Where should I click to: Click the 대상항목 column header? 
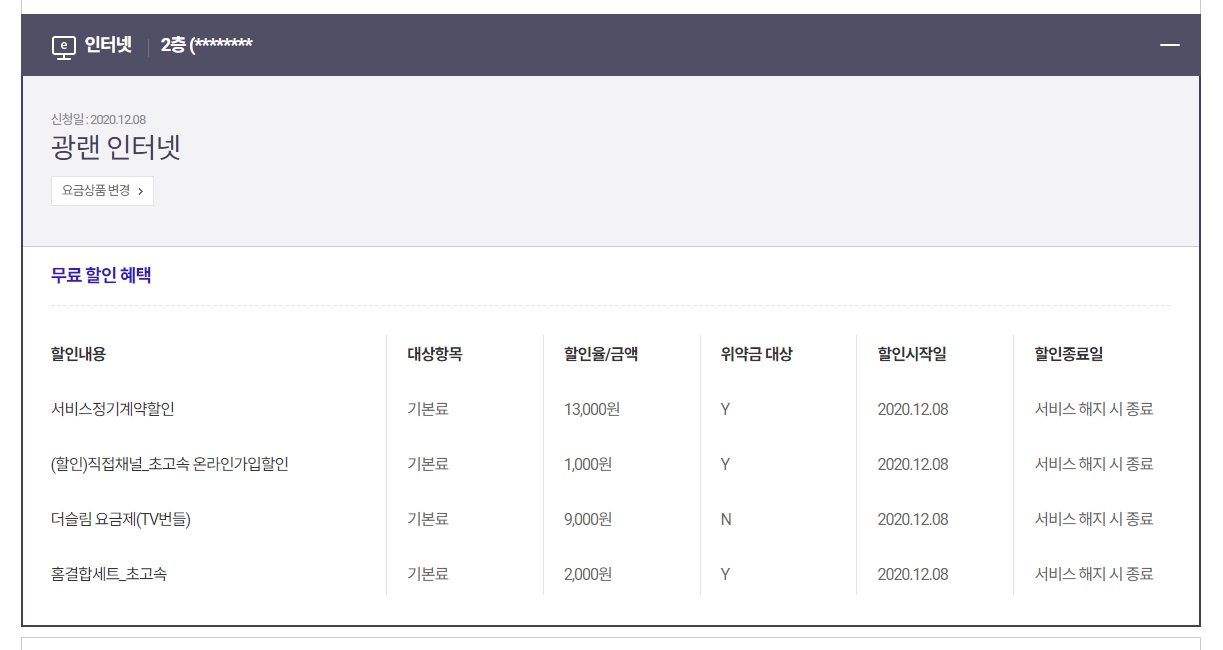(434, 354)
